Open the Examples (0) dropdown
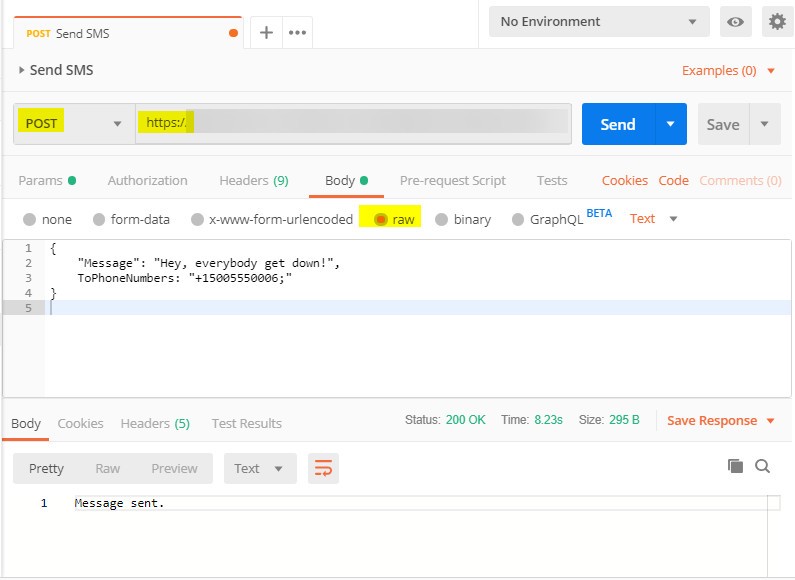 coord(728,70)
